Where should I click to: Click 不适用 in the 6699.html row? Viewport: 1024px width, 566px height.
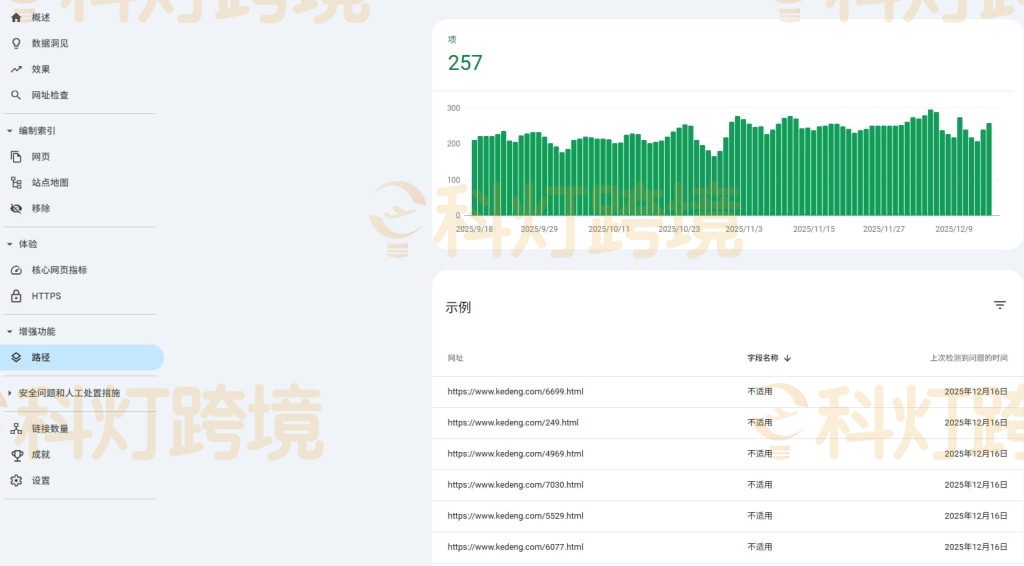click(x=760, y=392)
